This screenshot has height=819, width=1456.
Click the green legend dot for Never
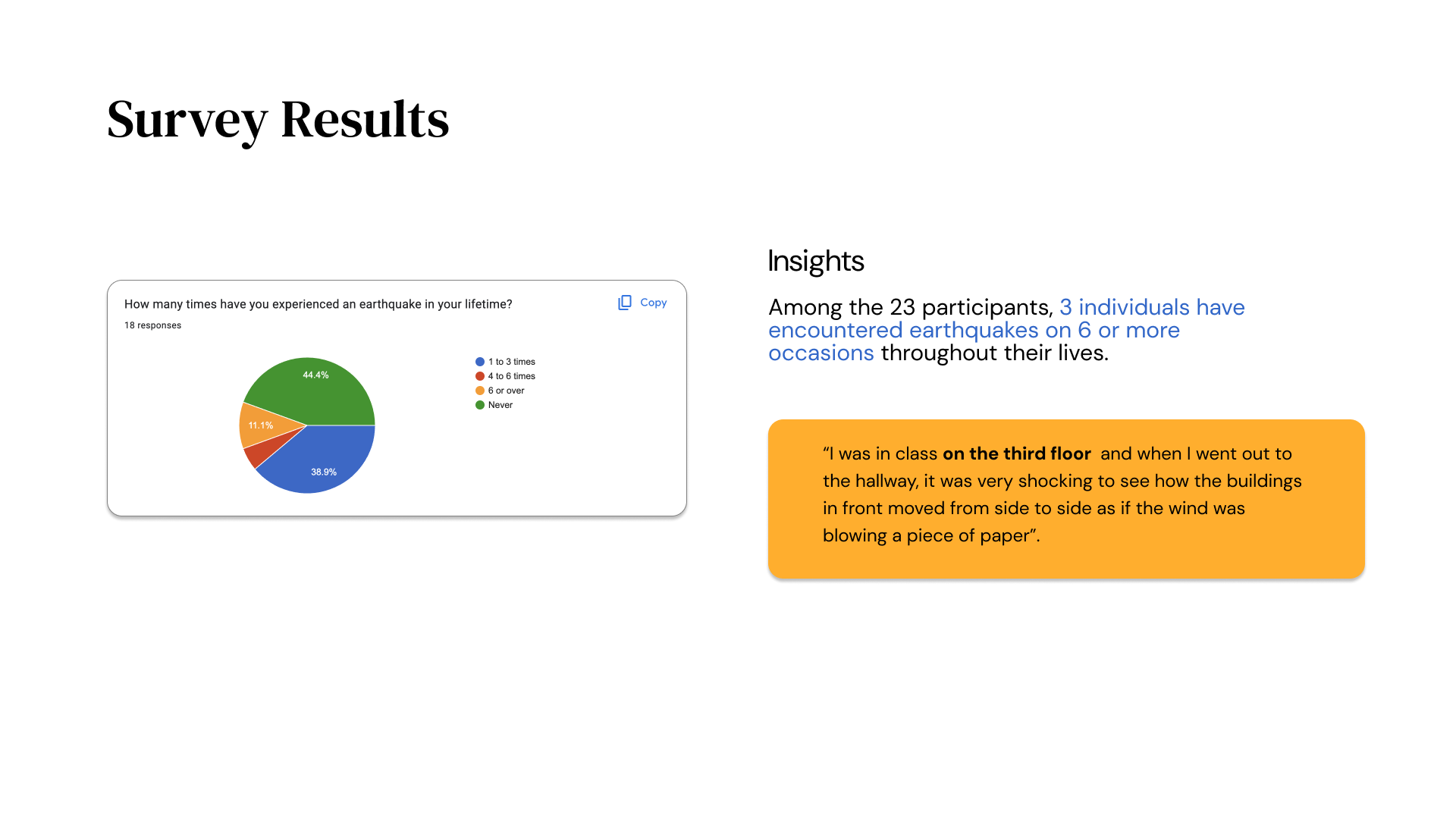point(480,405)
